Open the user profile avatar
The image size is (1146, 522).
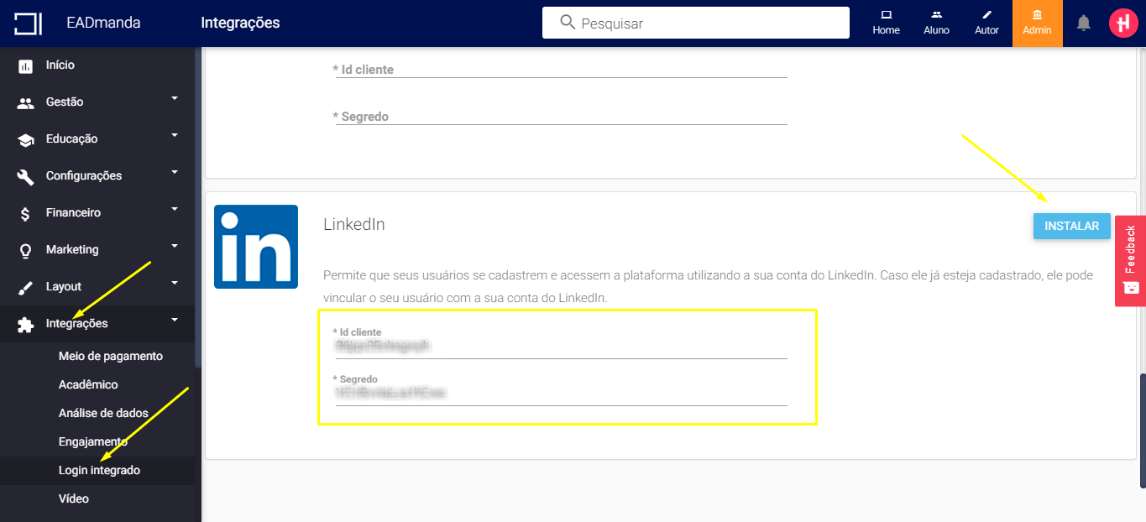tap(1123, 23)
